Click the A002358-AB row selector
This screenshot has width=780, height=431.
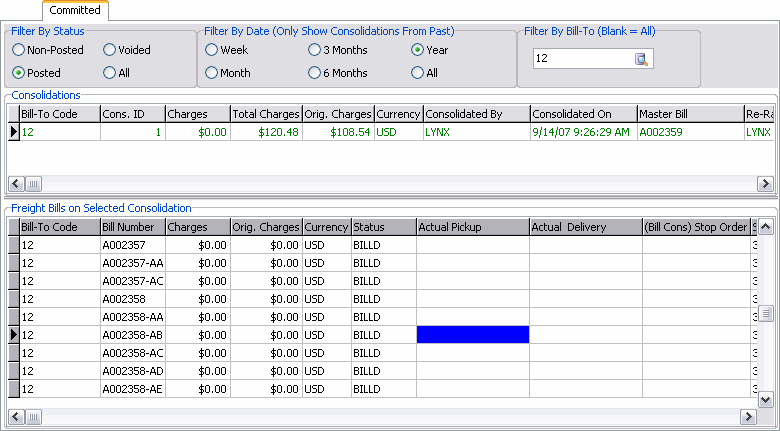coord(14,335)
